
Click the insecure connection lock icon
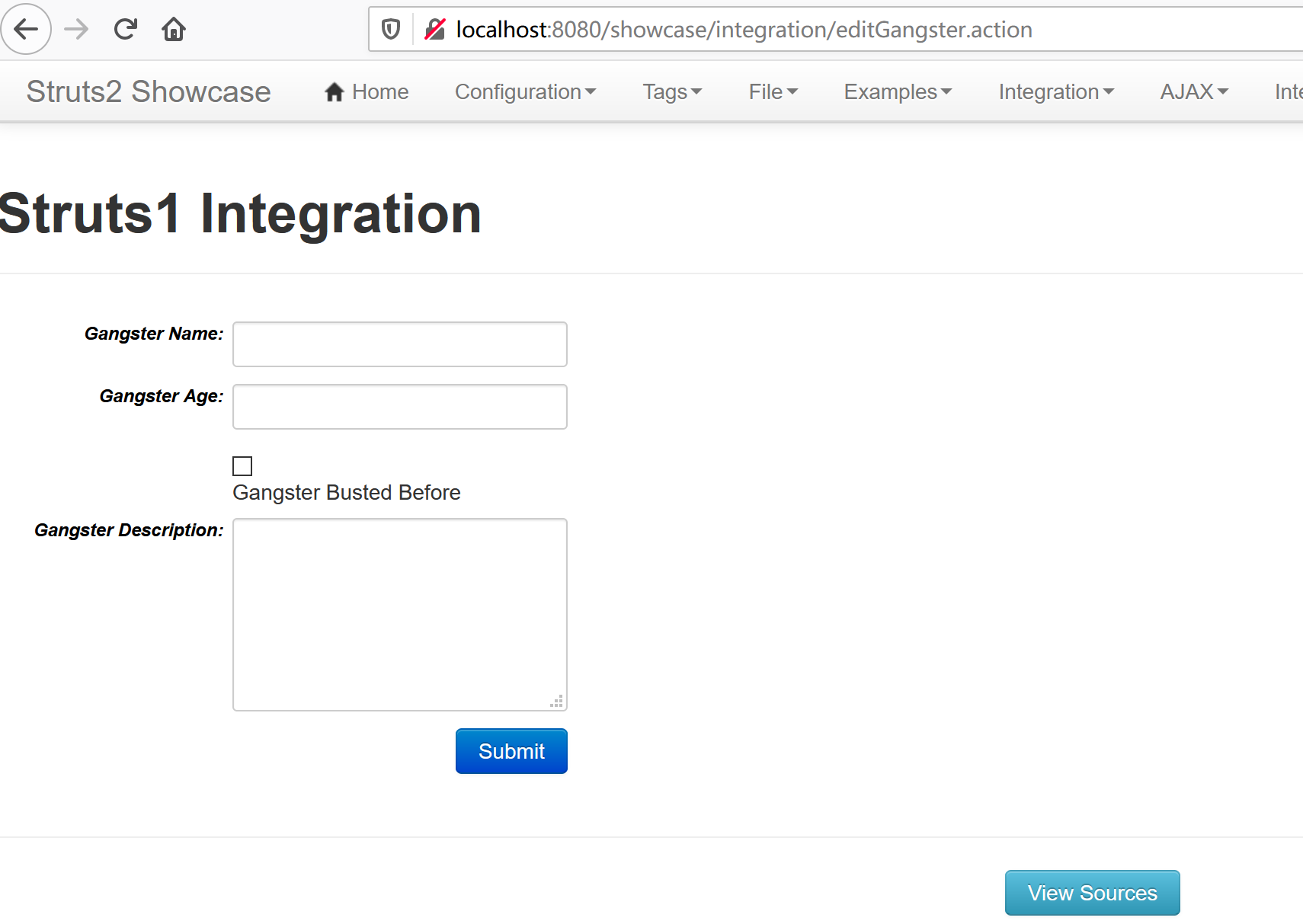435,30
